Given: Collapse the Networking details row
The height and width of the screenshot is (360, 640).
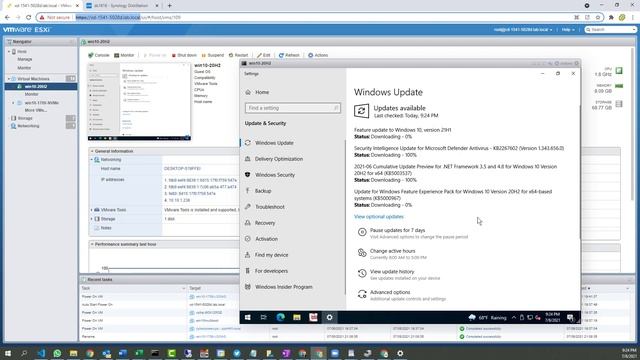Looking at the screenshot, I should click(x=91, y=160).
